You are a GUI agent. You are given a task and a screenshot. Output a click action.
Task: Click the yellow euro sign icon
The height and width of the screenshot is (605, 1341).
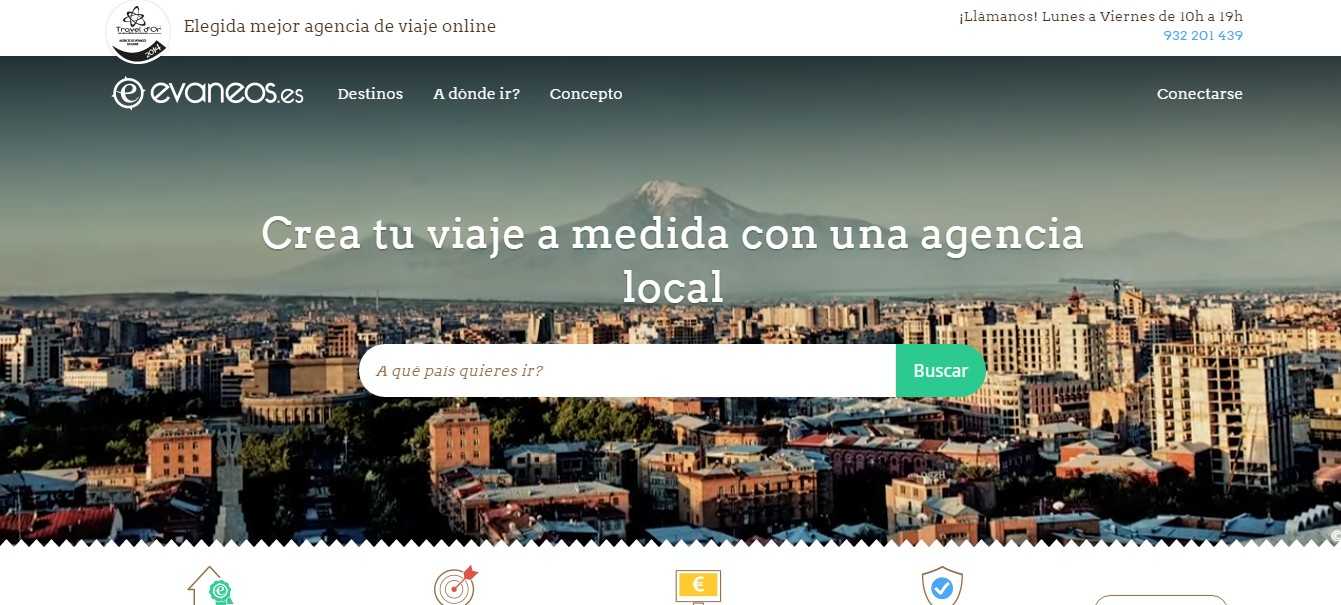coord(698,587)
